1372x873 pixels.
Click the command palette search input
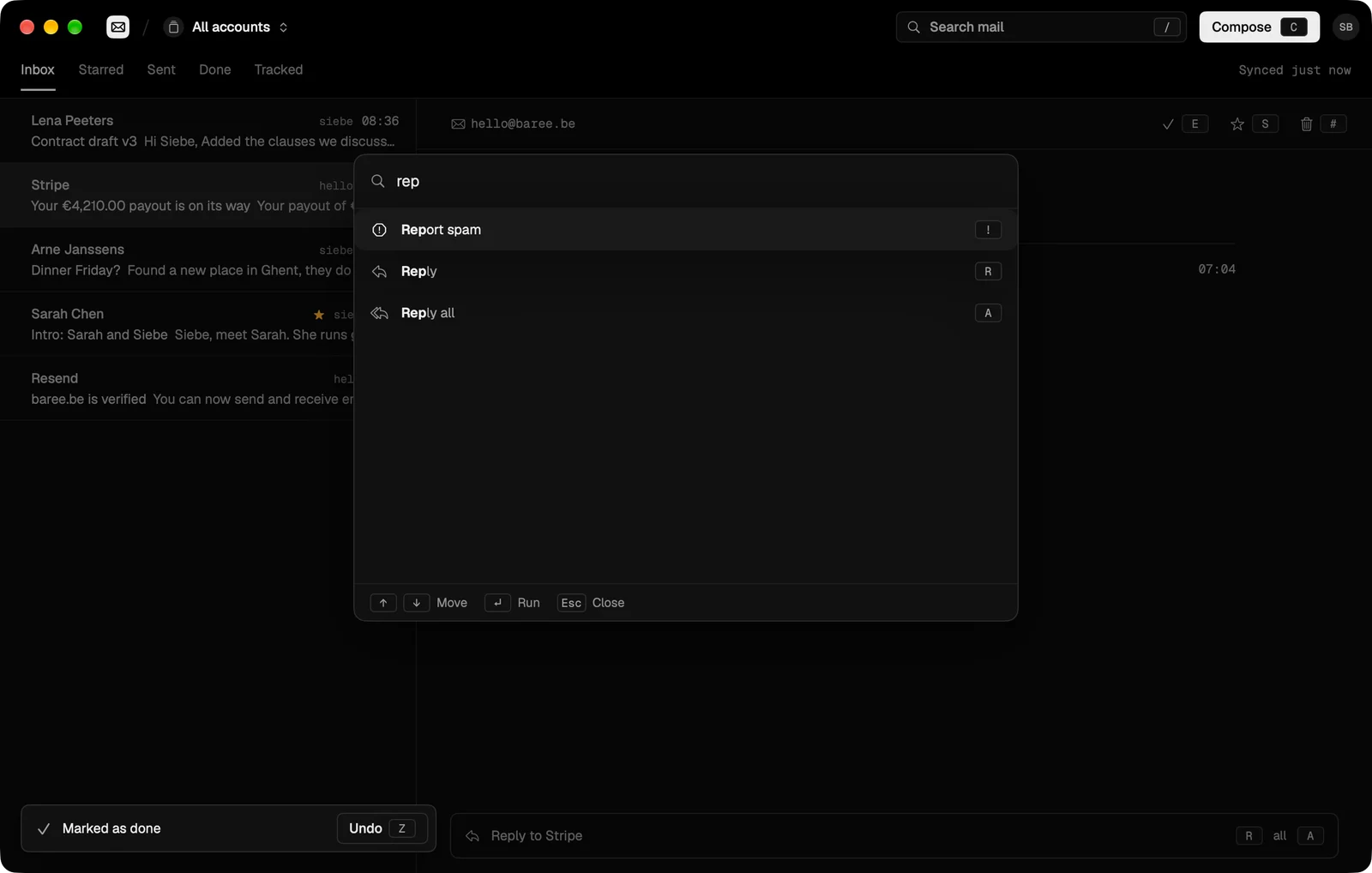click(686, 181)
